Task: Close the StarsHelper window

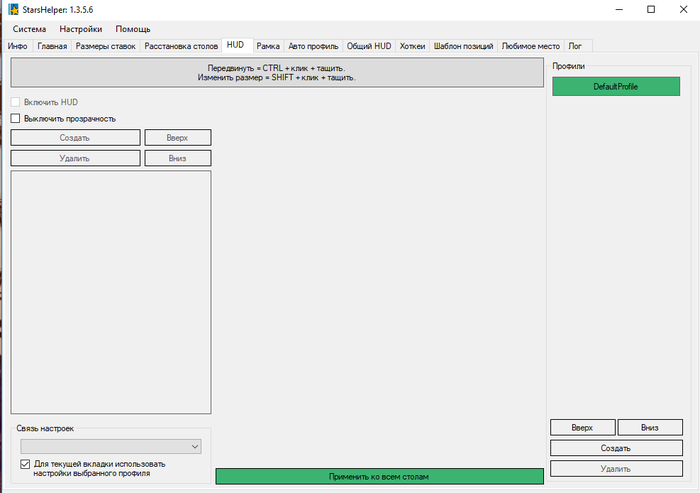Action: tap(683, 9)
